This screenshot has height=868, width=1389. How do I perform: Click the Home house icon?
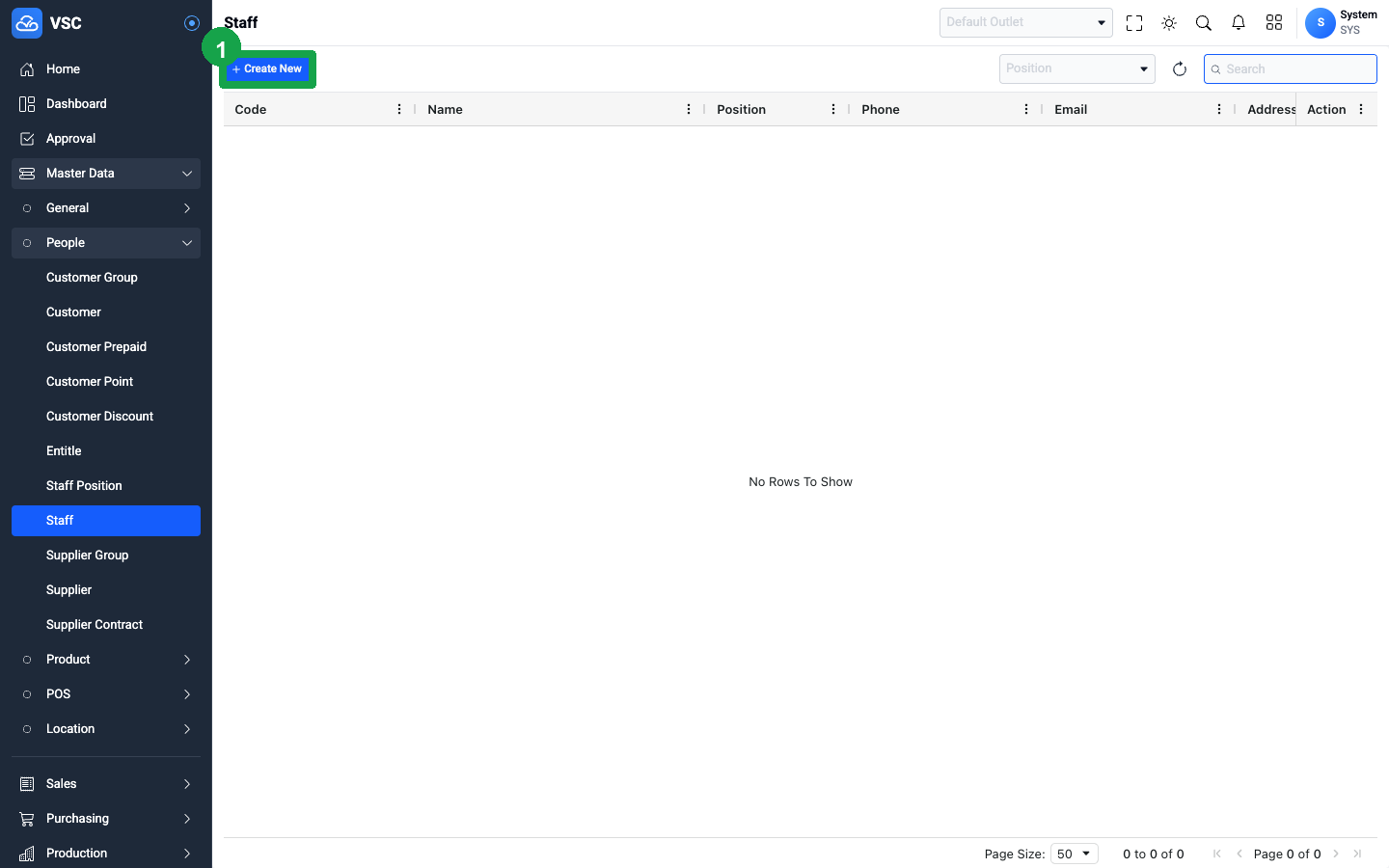27,69
